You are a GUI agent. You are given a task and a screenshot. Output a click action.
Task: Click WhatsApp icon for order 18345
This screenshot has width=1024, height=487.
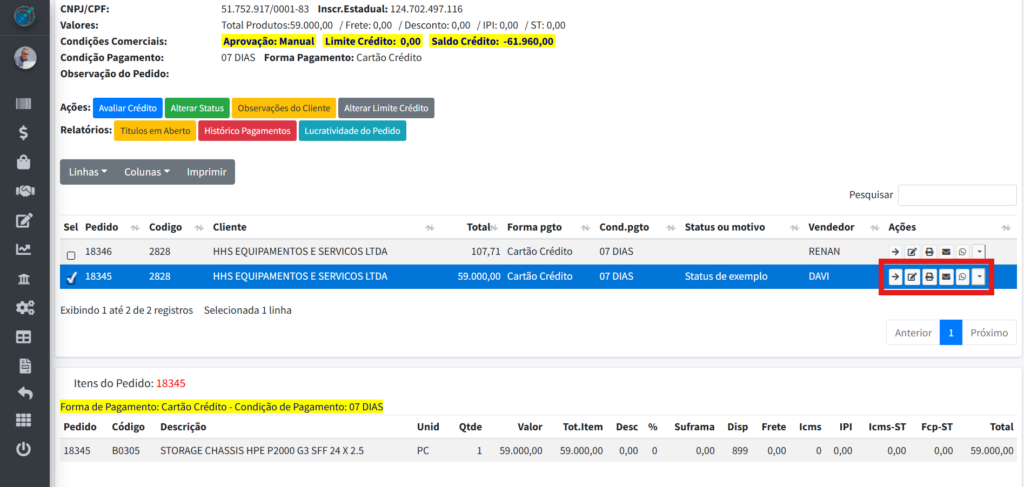click(x=962, y=277)
